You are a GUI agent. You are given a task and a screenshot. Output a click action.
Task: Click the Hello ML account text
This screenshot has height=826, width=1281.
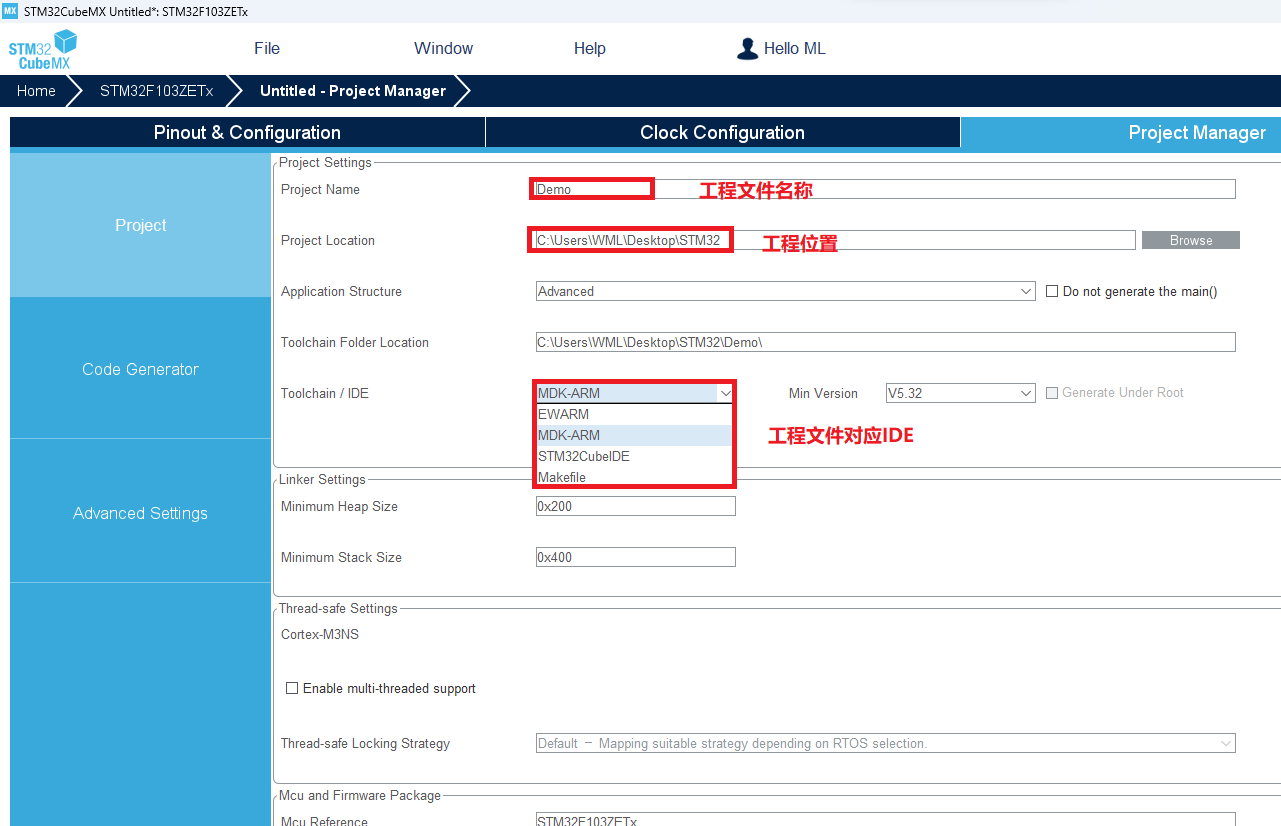pos(795,48)
